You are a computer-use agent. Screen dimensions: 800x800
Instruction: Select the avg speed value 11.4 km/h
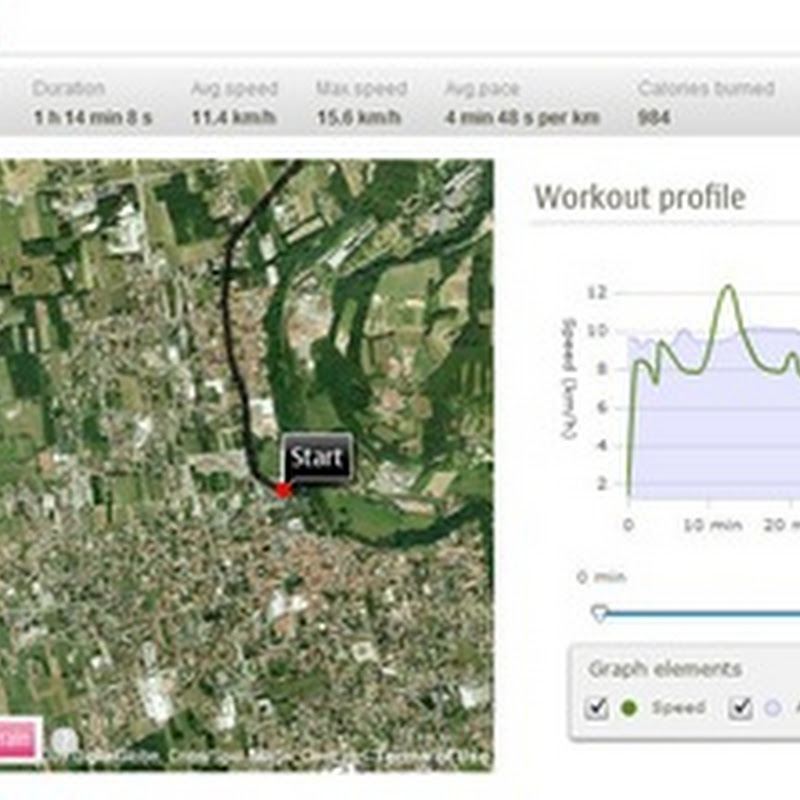234,118
